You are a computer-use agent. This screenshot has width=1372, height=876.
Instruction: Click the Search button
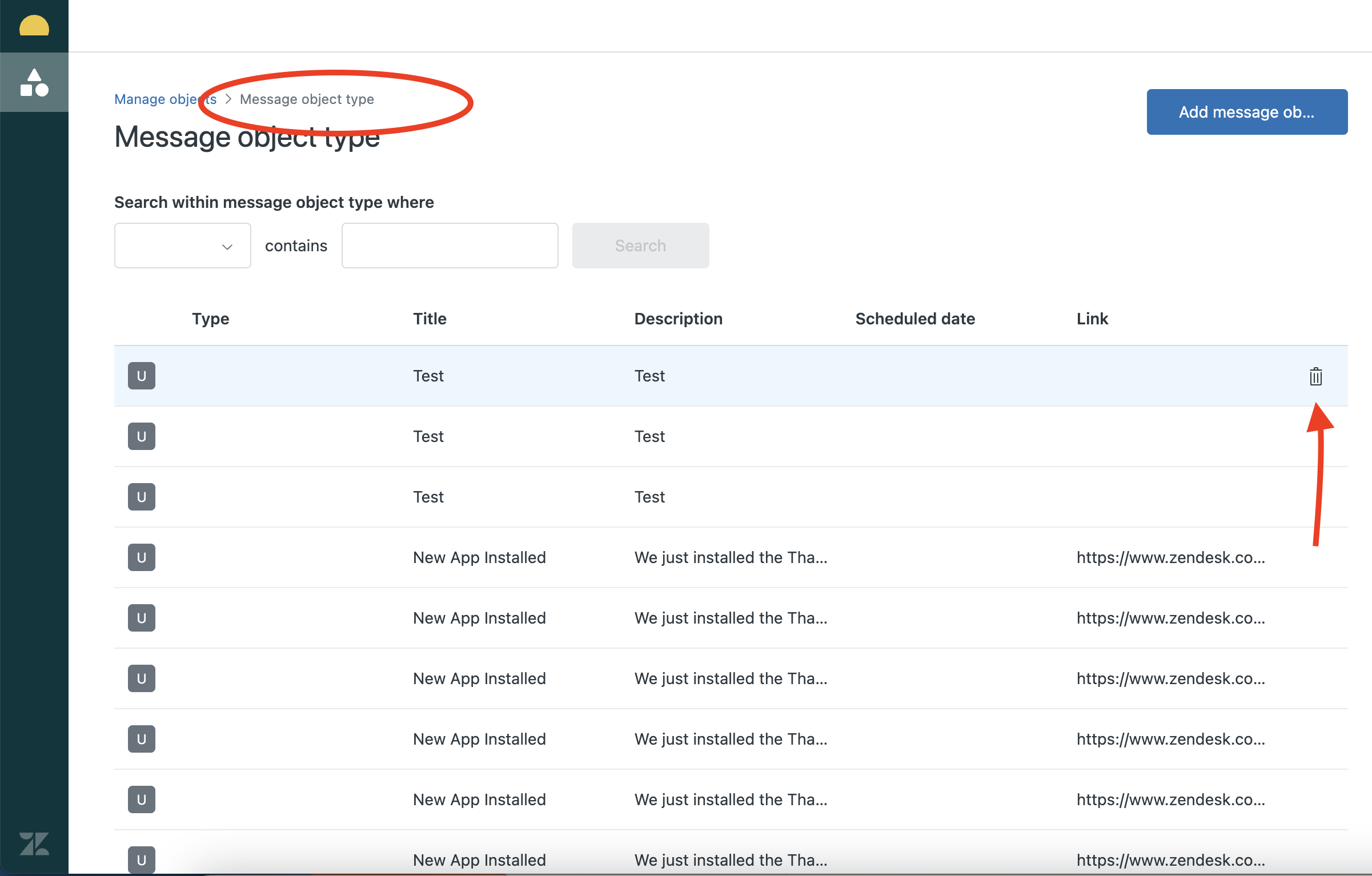pos(641,246)
